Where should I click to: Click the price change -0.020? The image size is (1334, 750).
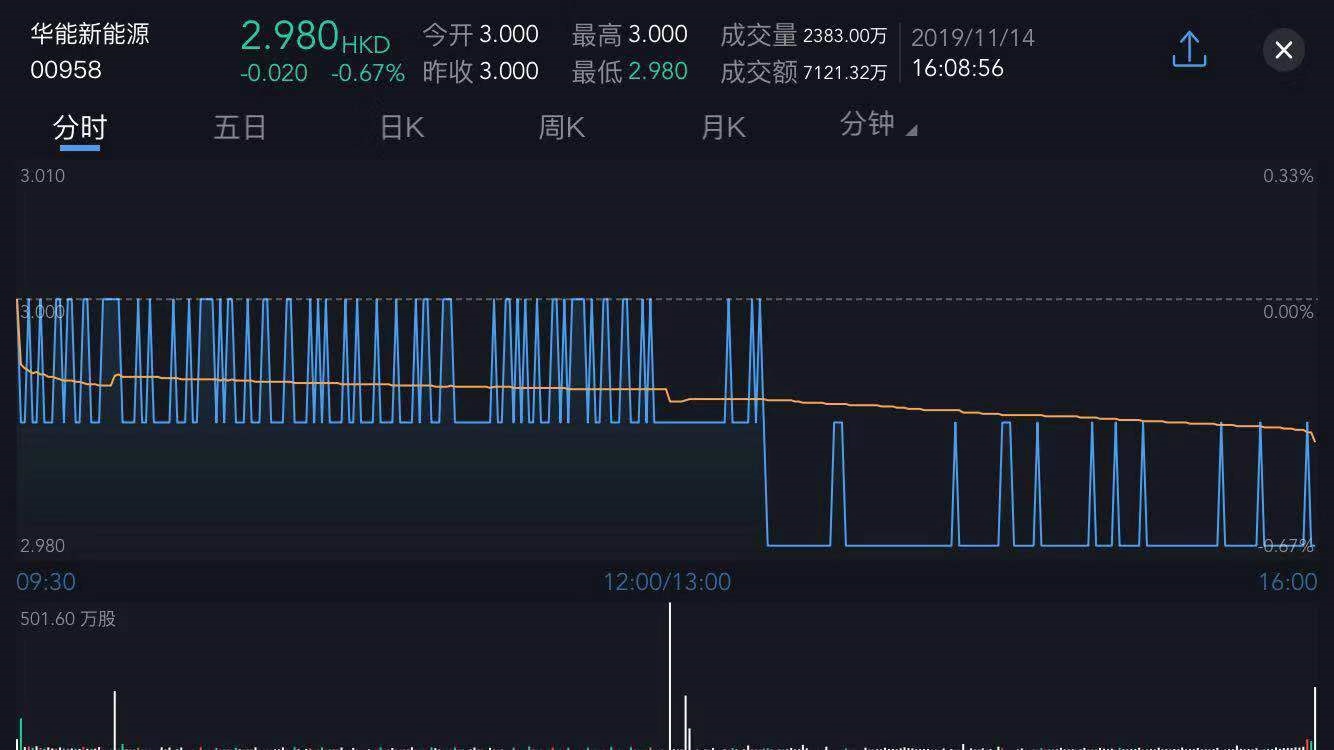274,73
